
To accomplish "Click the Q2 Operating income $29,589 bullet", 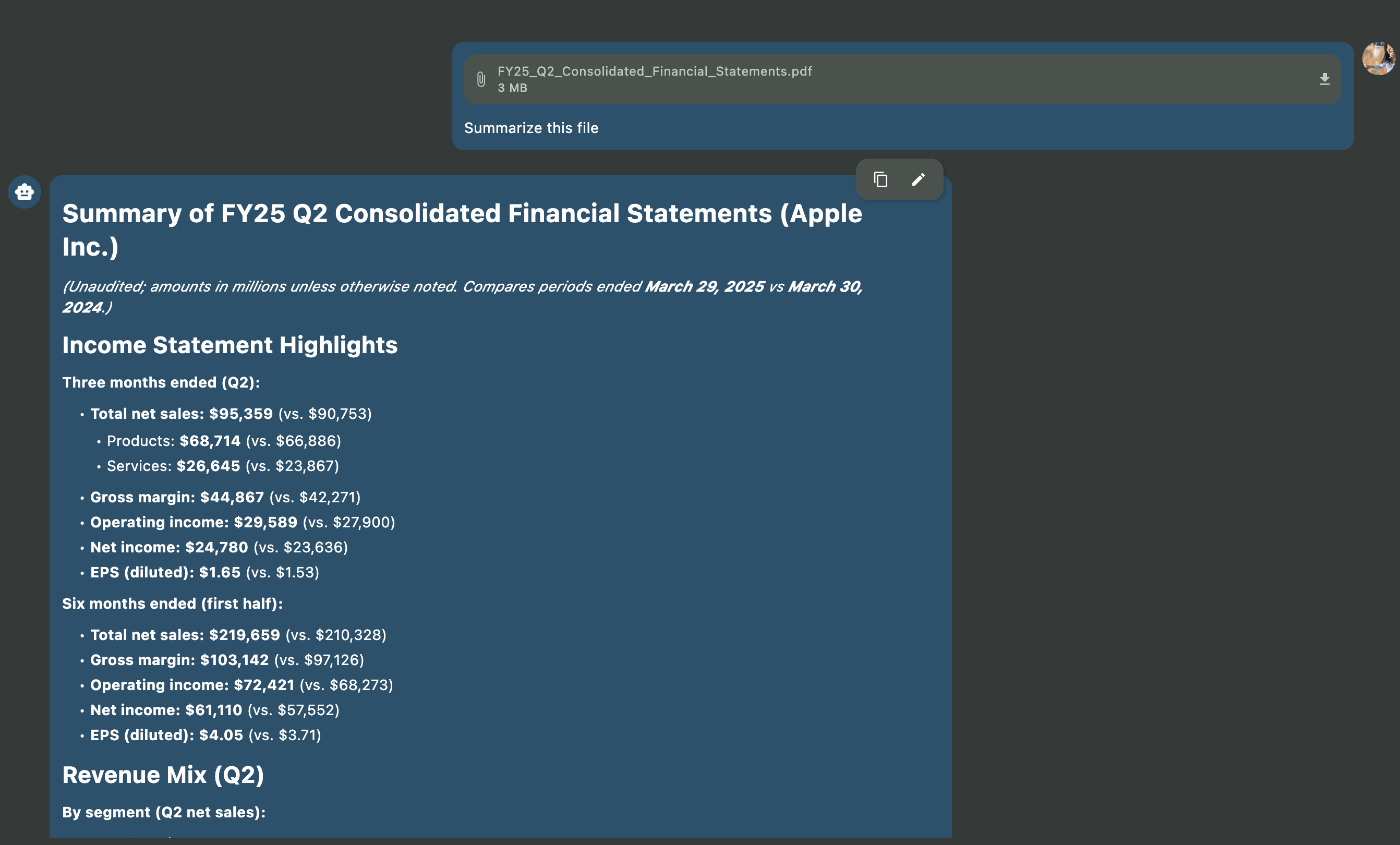I will coord(243,522).
